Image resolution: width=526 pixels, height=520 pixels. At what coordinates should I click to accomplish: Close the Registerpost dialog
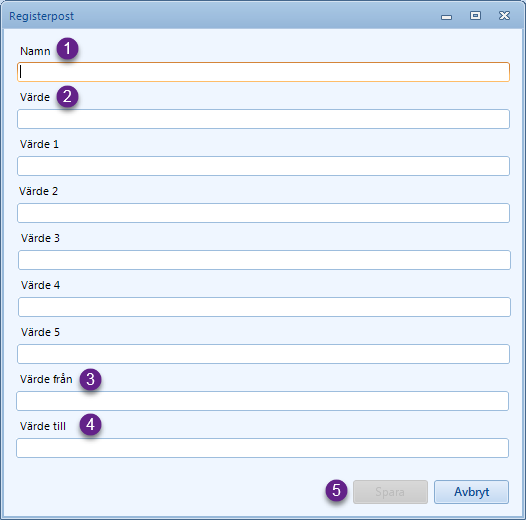tap(504, 15)
